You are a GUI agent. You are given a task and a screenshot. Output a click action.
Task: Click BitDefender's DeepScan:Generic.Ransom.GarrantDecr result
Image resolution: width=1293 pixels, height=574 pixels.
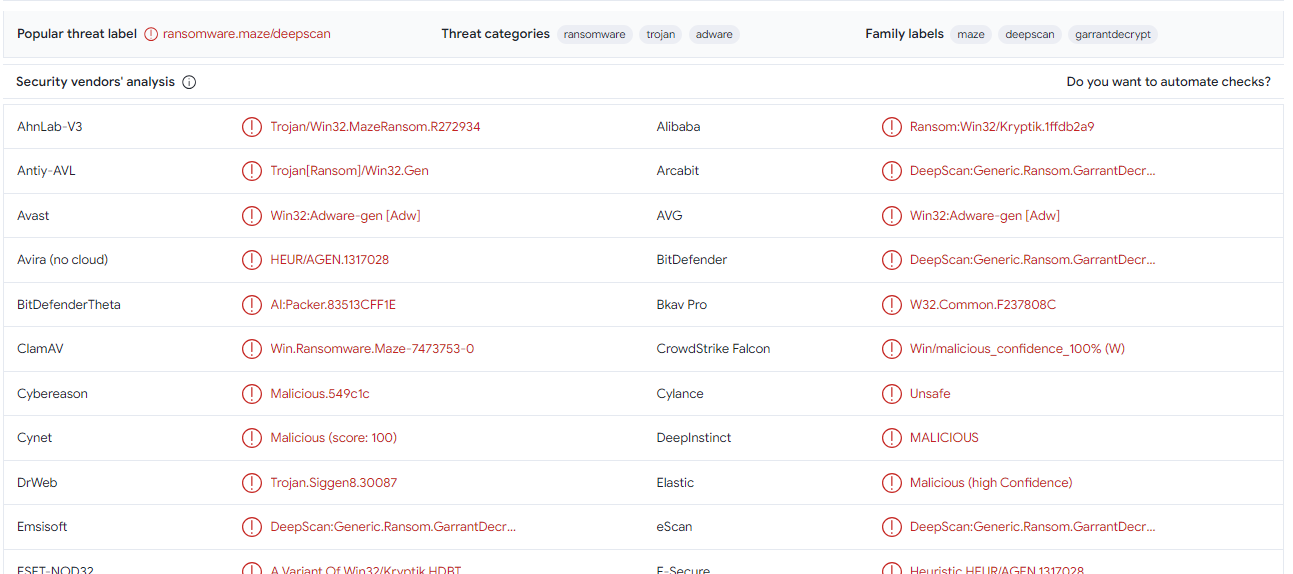(1032, 260)
